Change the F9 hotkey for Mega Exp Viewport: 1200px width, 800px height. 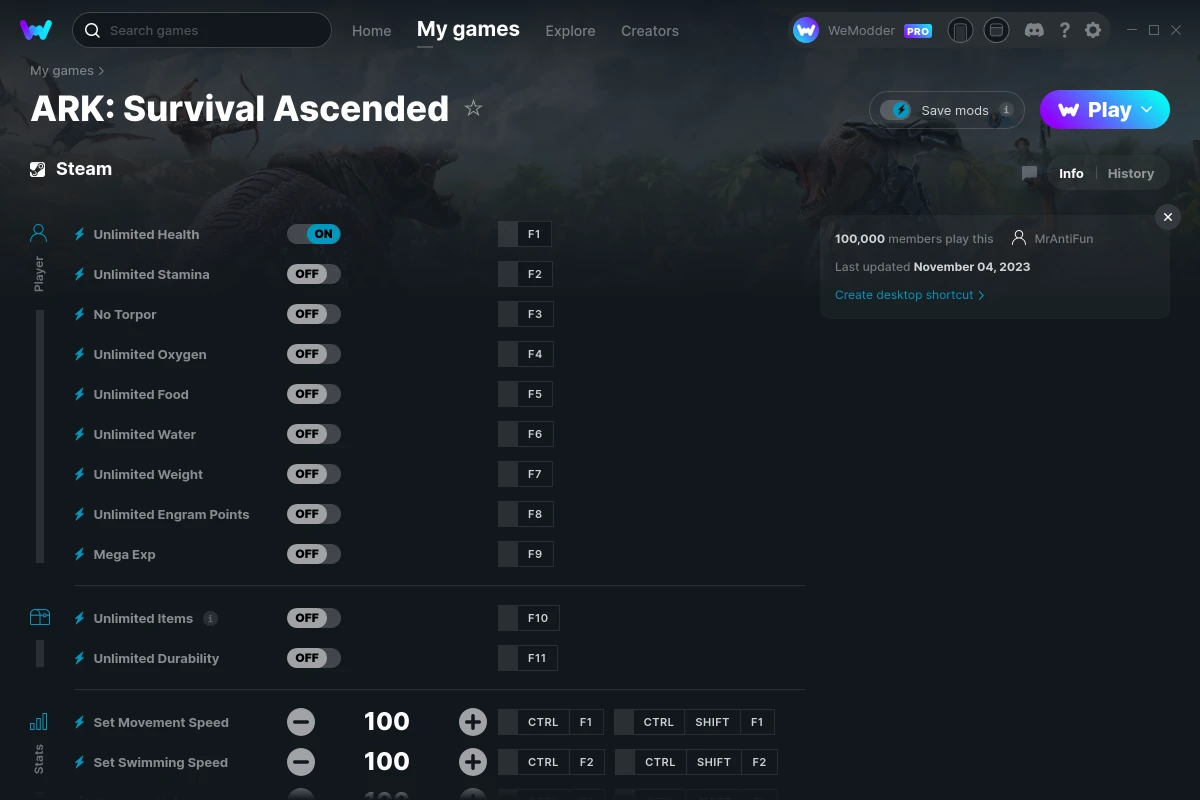(x=525, y=554)
